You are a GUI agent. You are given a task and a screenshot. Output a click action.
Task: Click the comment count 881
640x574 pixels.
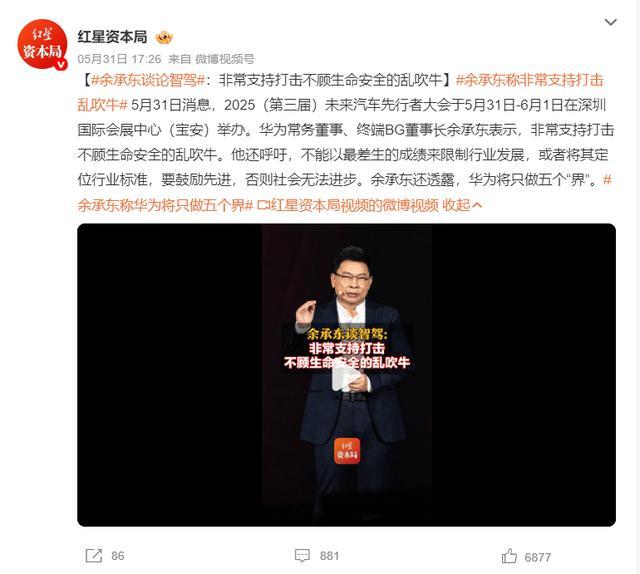click(329, 556)
